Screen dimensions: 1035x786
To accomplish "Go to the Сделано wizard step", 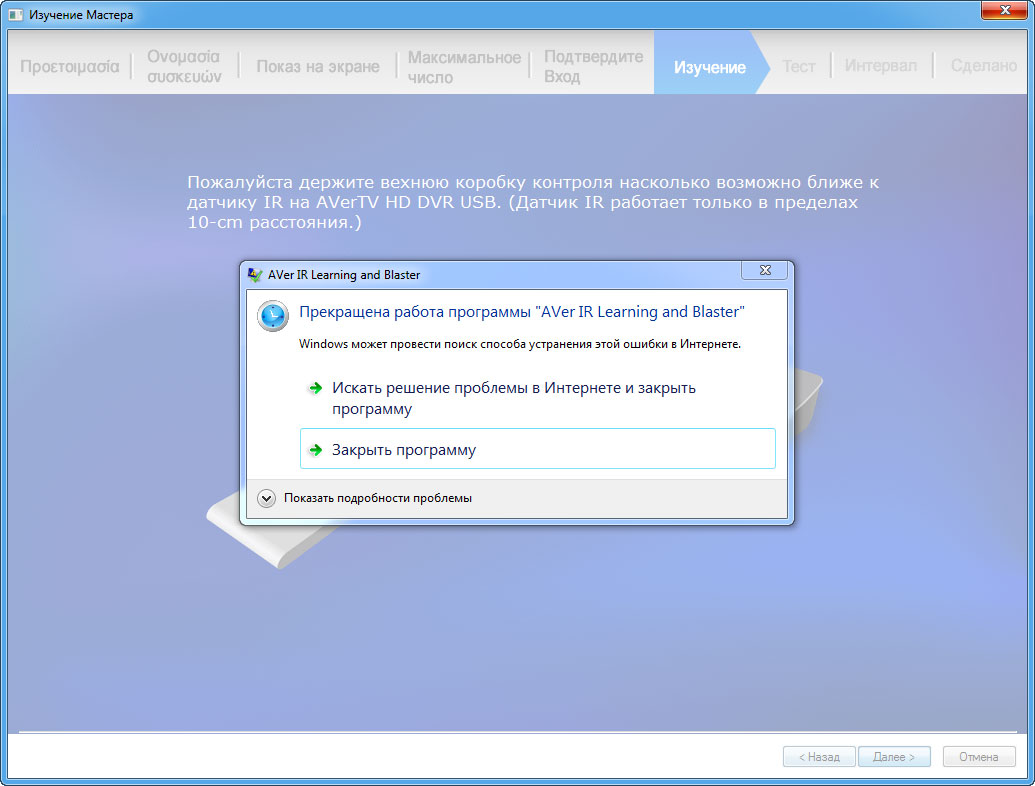I will [x=984, y=66].
